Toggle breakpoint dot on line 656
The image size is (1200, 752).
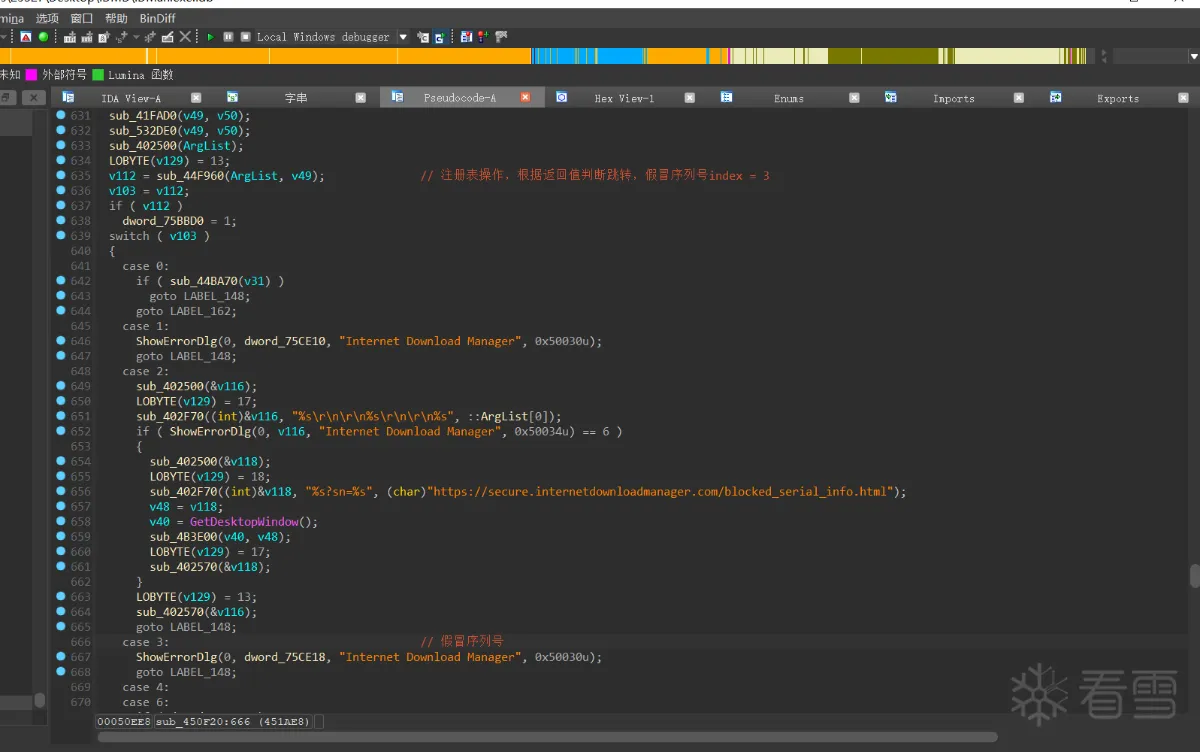point(60,491)
